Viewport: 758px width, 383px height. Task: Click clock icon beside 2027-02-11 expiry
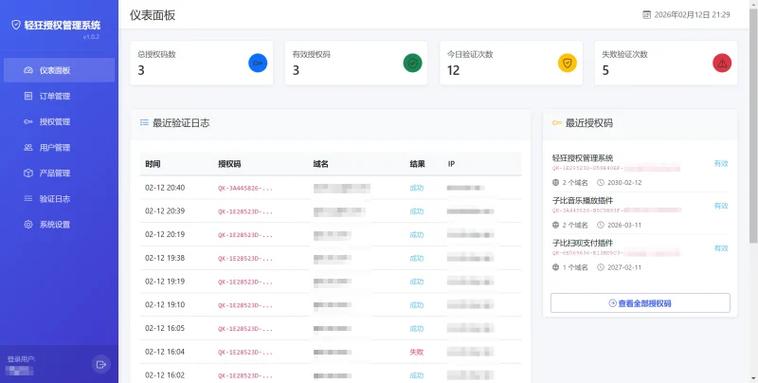pyautogui.click(x=600, y=267)
